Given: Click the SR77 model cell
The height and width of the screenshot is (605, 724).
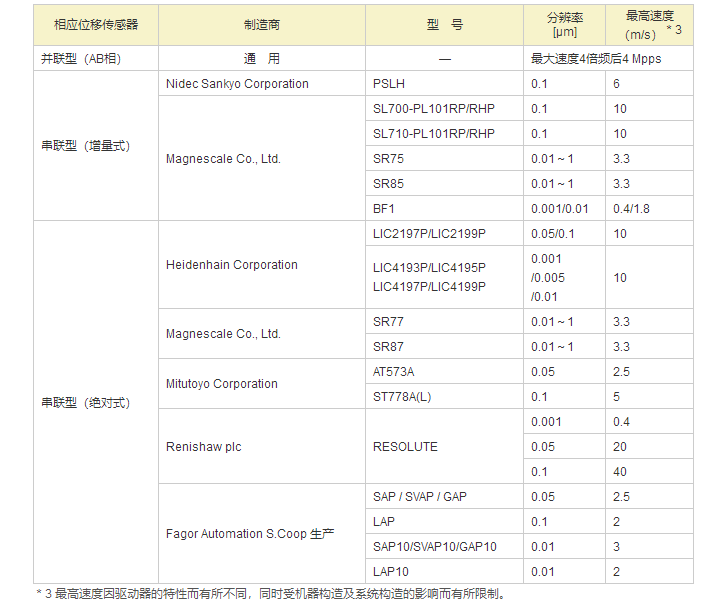Looking at the screenshot, I should coord(444,321).
